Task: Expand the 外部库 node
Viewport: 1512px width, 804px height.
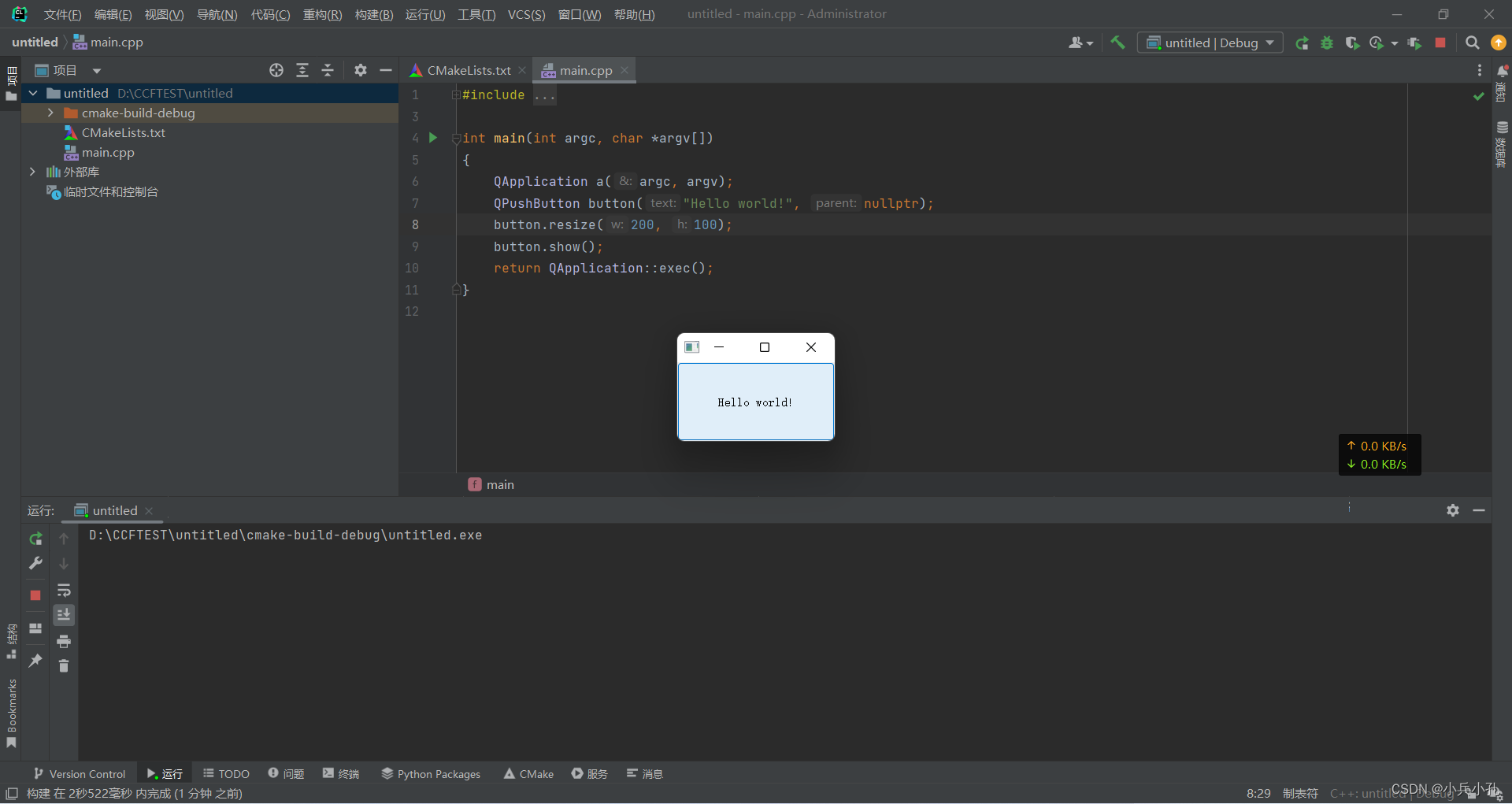Action: [x=32, y=172]
